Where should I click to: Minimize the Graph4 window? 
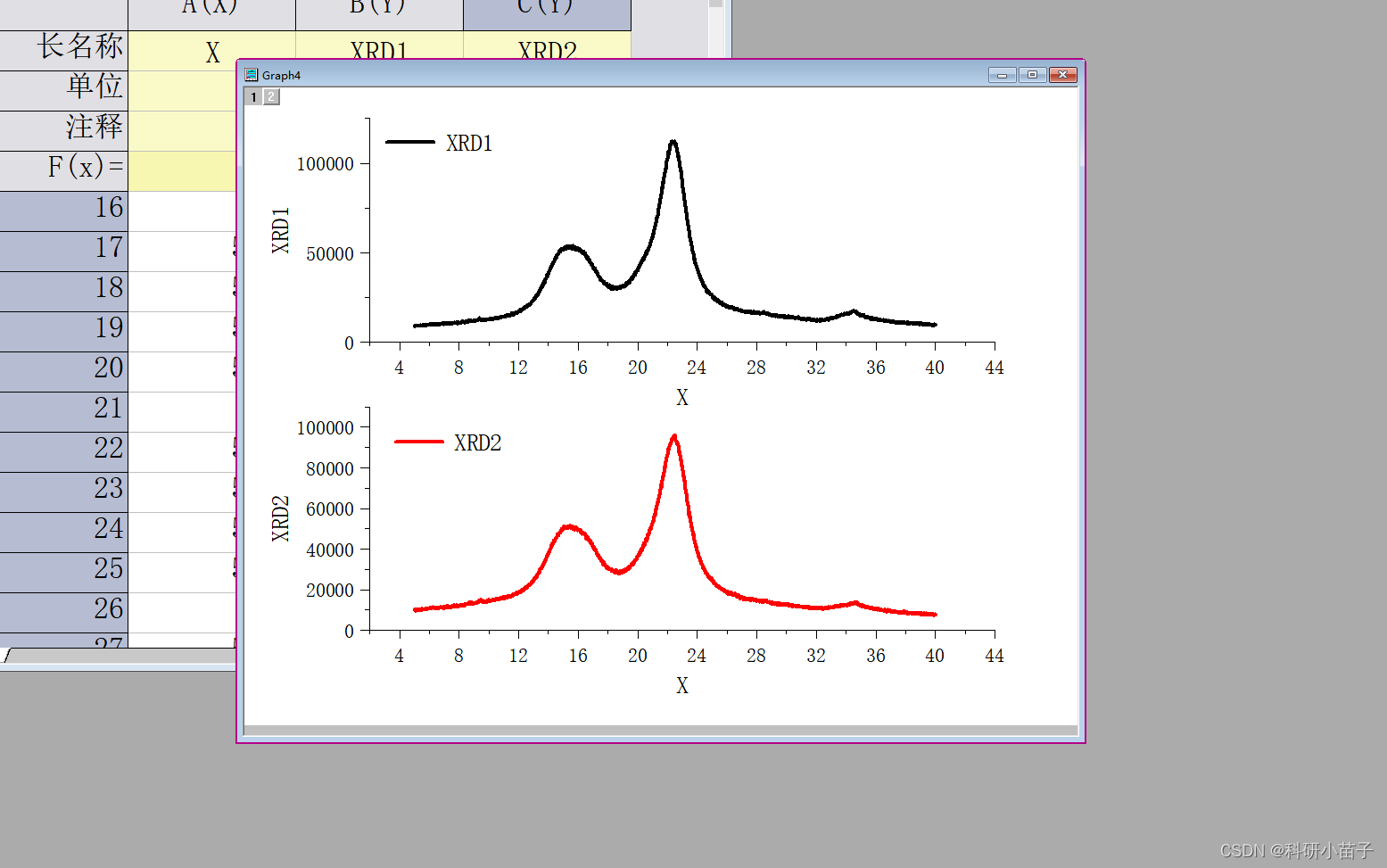point(1003,75)
